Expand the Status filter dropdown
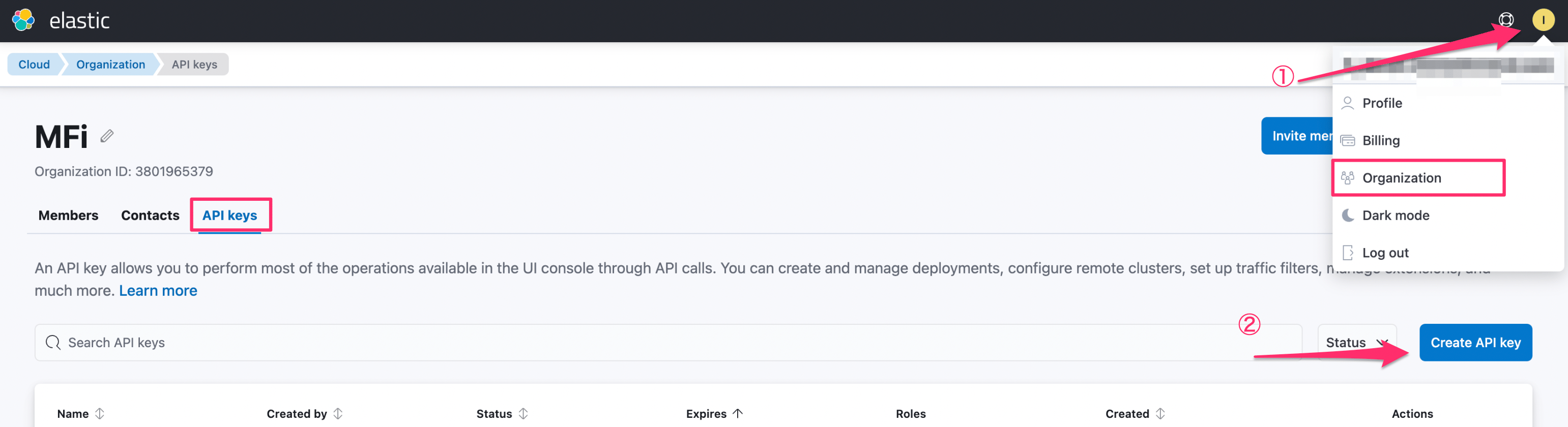Viewport: 1568px width, 427px height. point(1357,343)
